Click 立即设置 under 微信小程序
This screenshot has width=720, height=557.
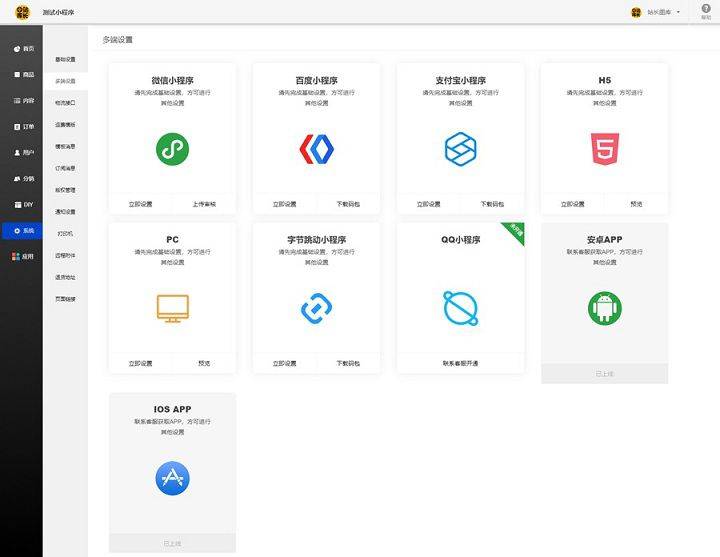(x=140, y=204)
